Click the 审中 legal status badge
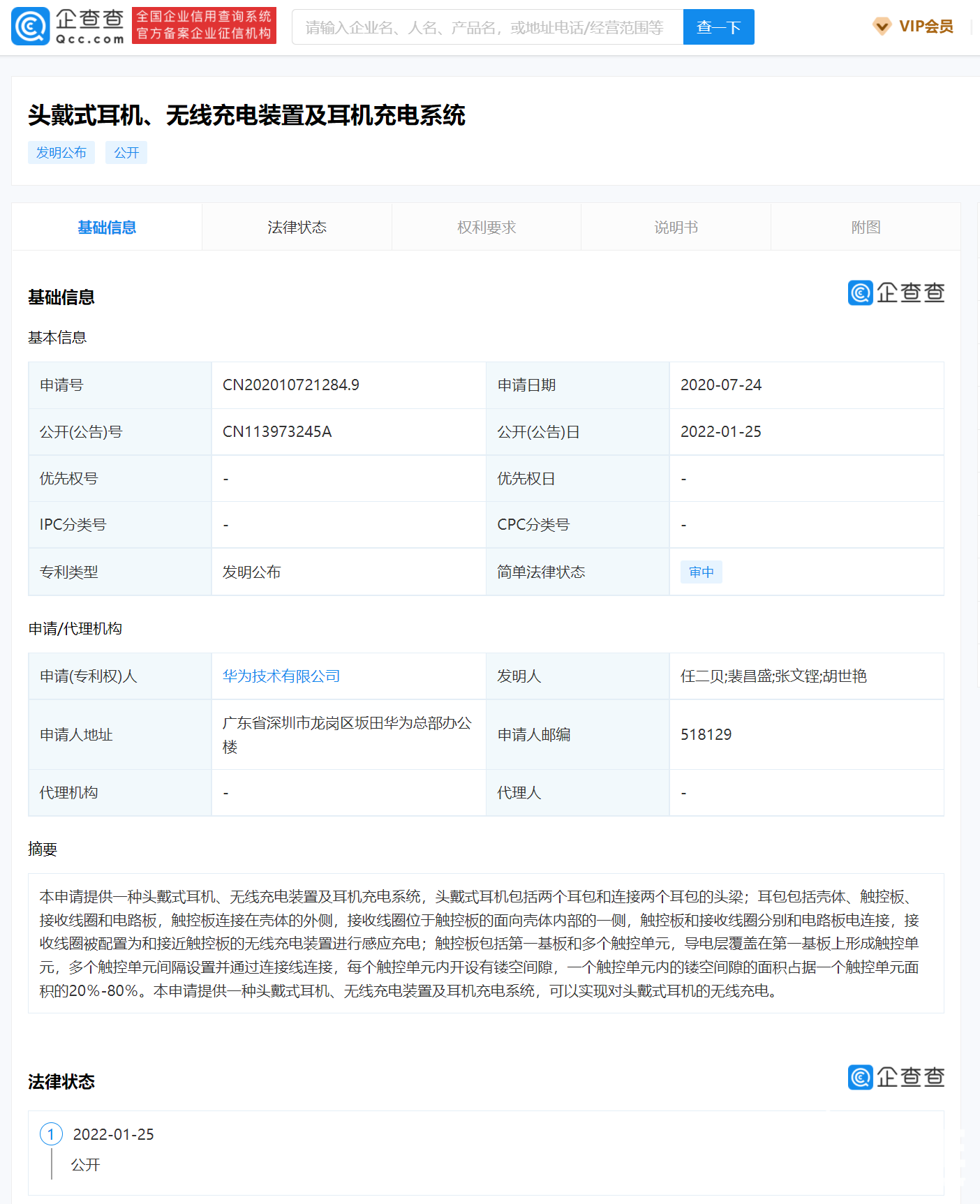 [x=701, y=572]
